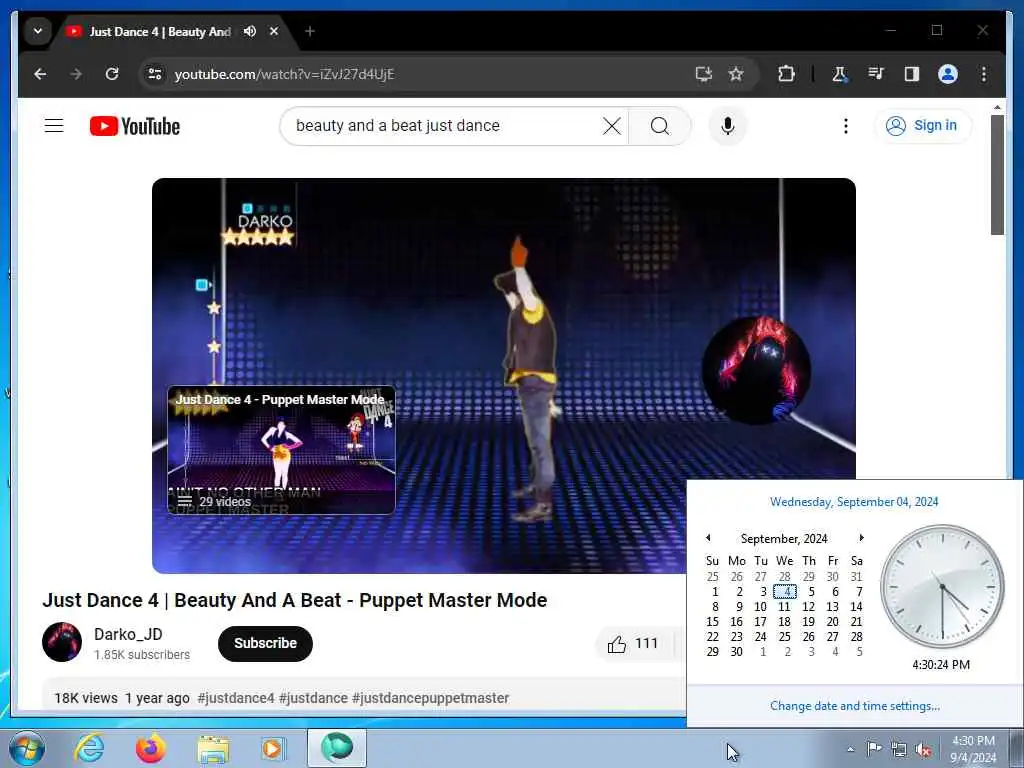The width and height of the screenshot is (1024, 768).
Task: Open the Darko_JD channel name link
Action: click(x=128, y=634)
